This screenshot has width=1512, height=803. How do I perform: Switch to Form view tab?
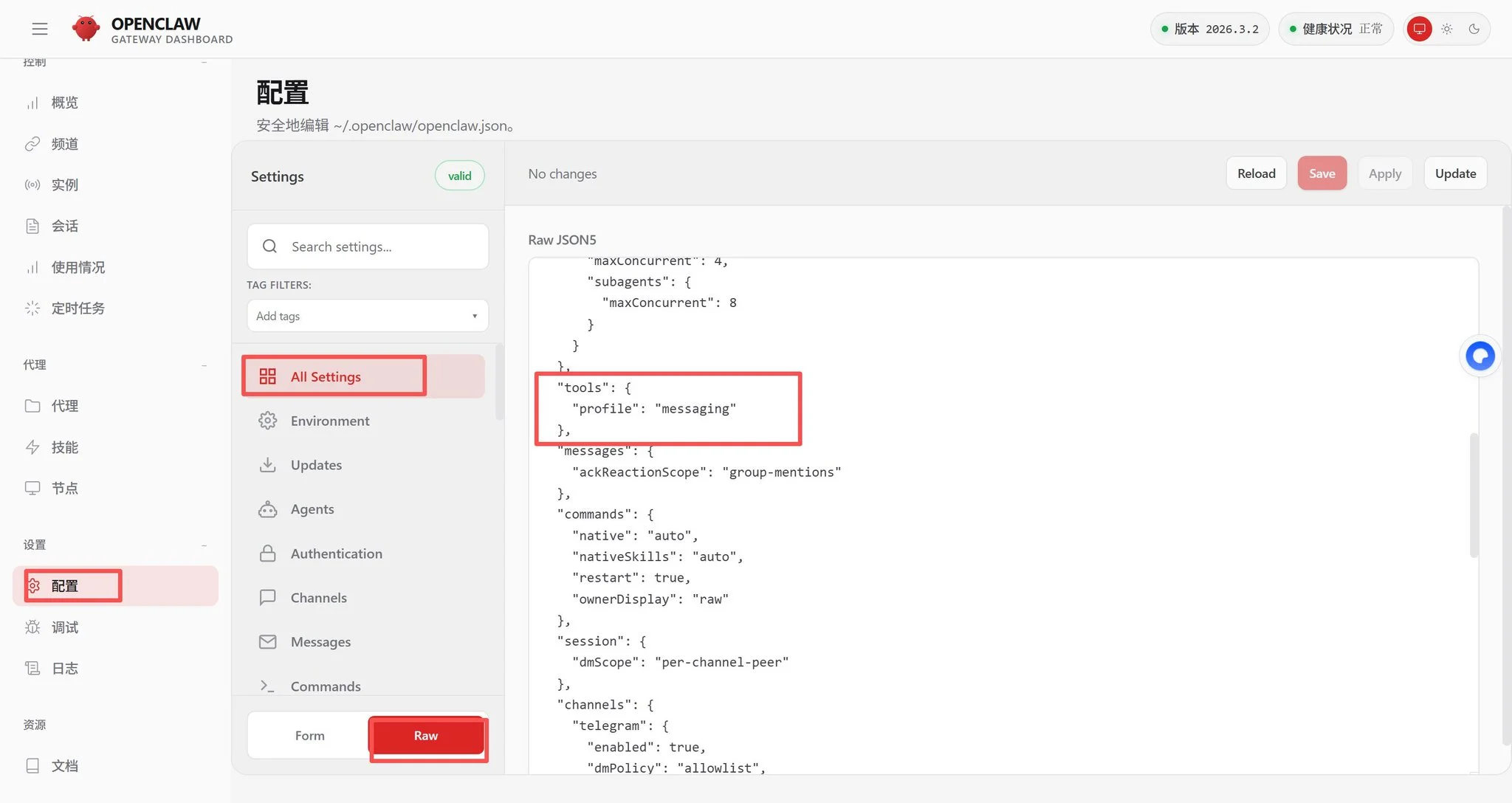[x=309, y=736]
